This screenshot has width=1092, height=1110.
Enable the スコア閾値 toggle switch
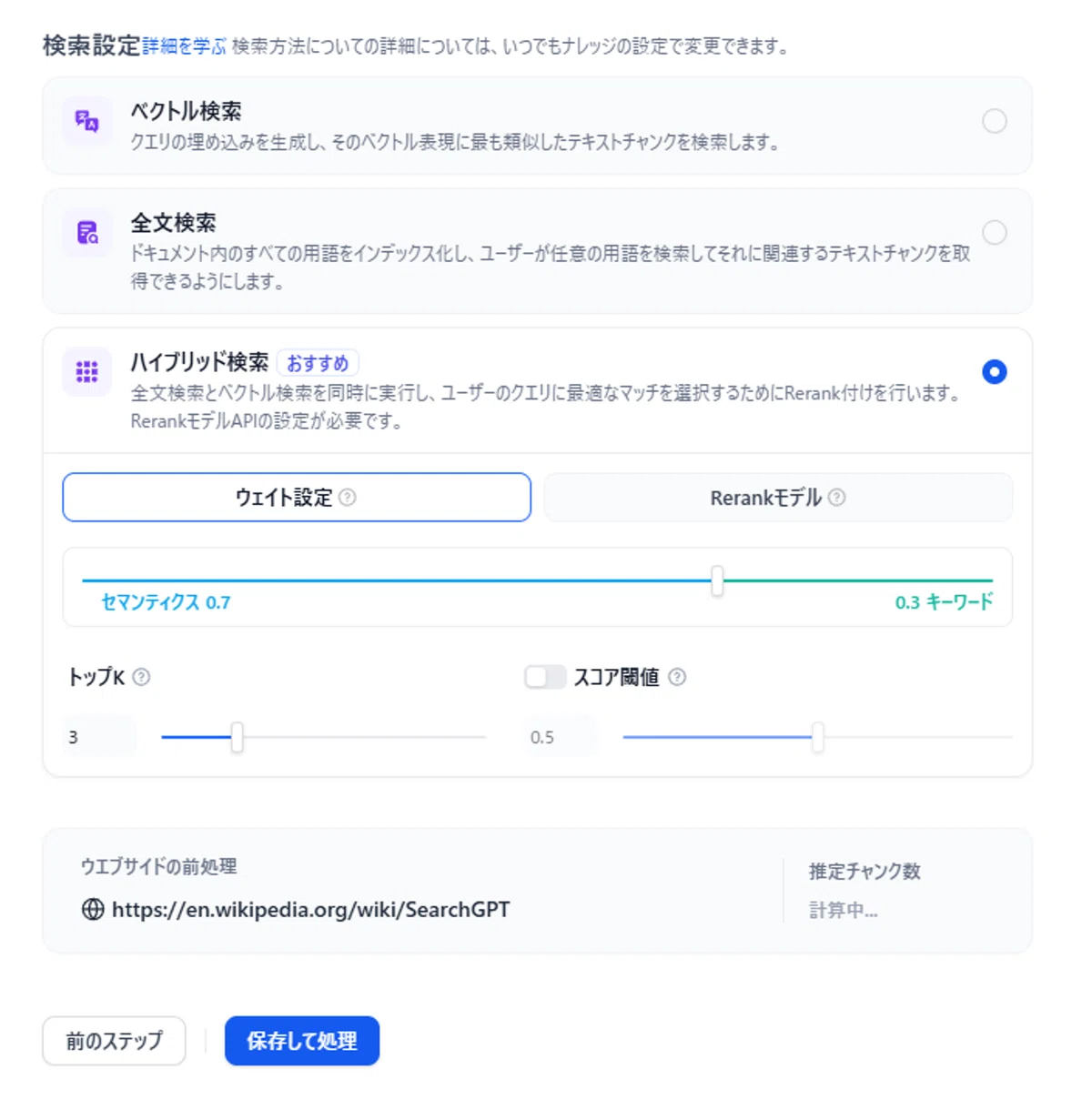[545, 677]
